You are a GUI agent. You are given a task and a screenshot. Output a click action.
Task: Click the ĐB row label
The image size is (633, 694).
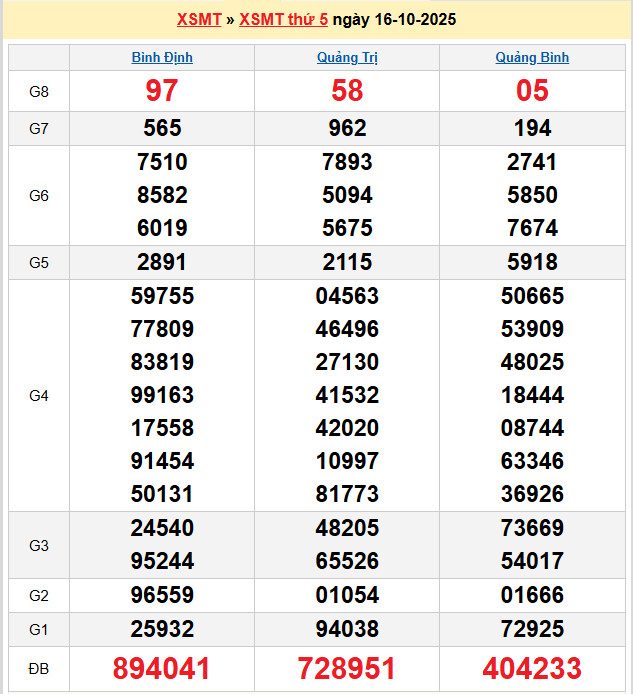pos(39,668)
